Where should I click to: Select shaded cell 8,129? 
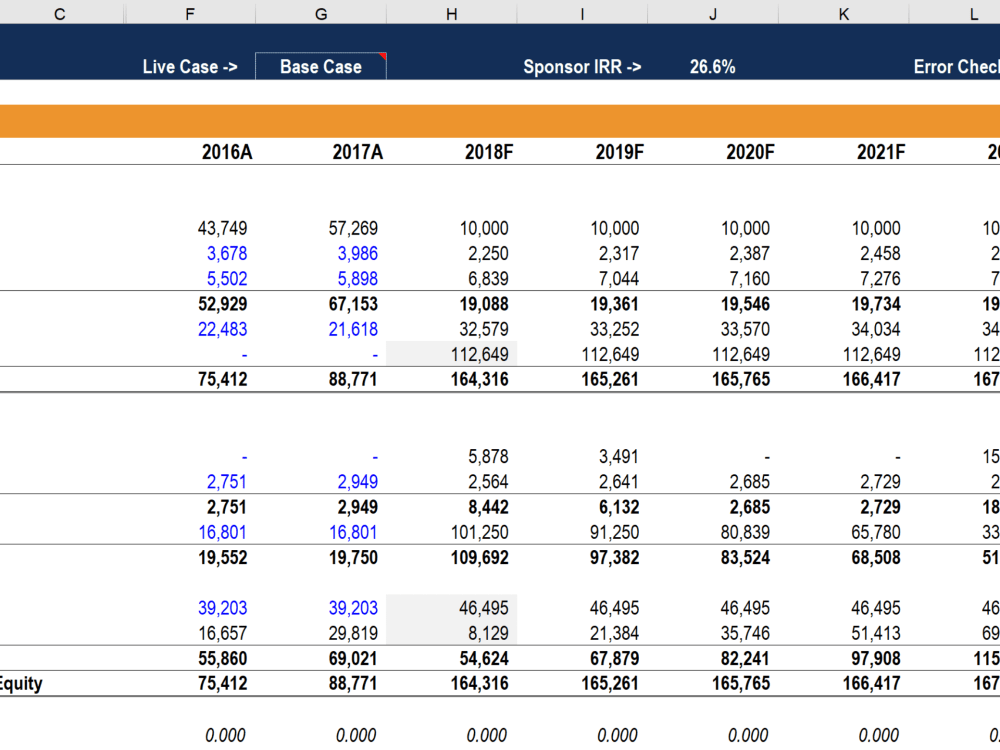[452, 633]
